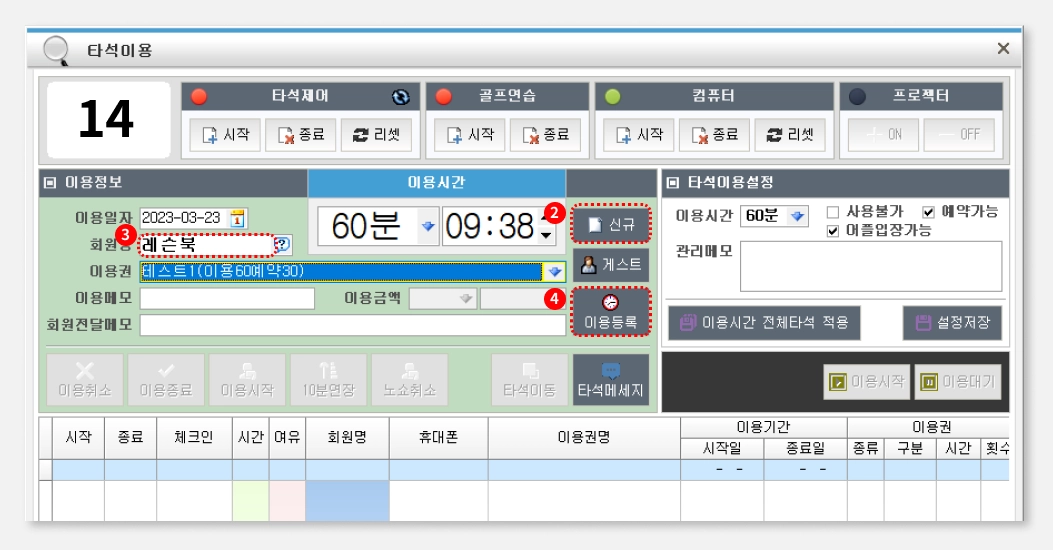The width and height of the screenshot is (1053, 550).
Task: Click the 이용시작 button in left toolbar
Action: click(x=247, y=380)
